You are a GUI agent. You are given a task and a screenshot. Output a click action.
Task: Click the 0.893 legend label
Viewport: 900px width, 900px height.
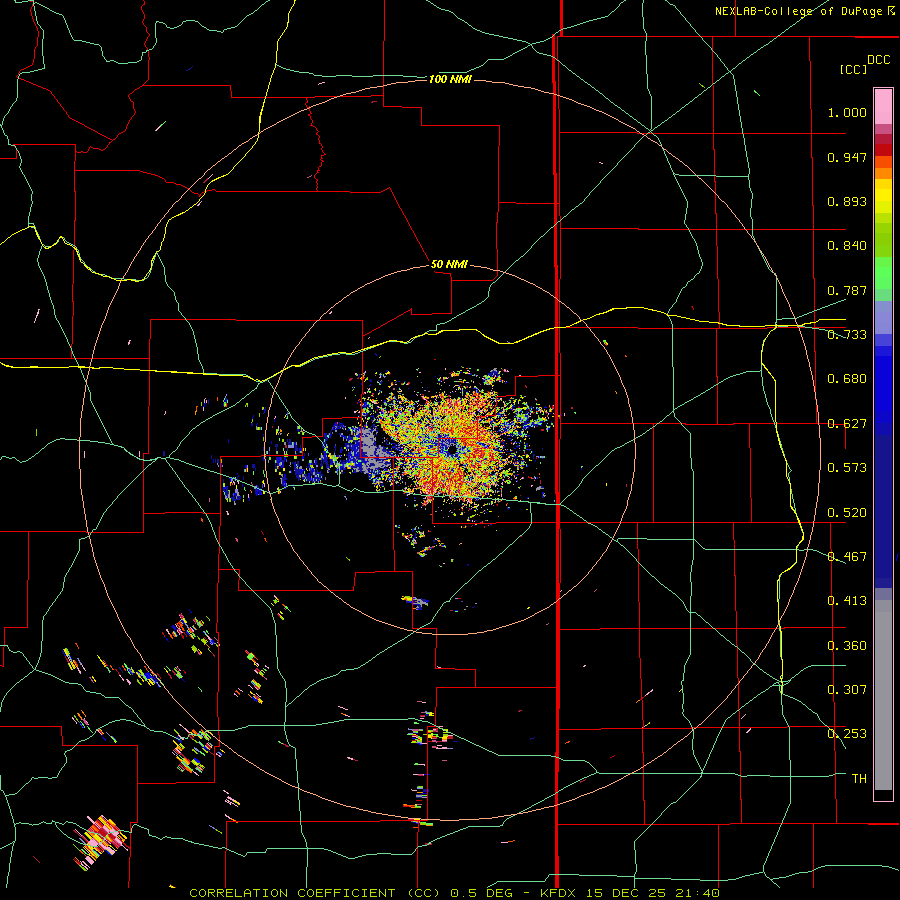click(x=847, y=201)
